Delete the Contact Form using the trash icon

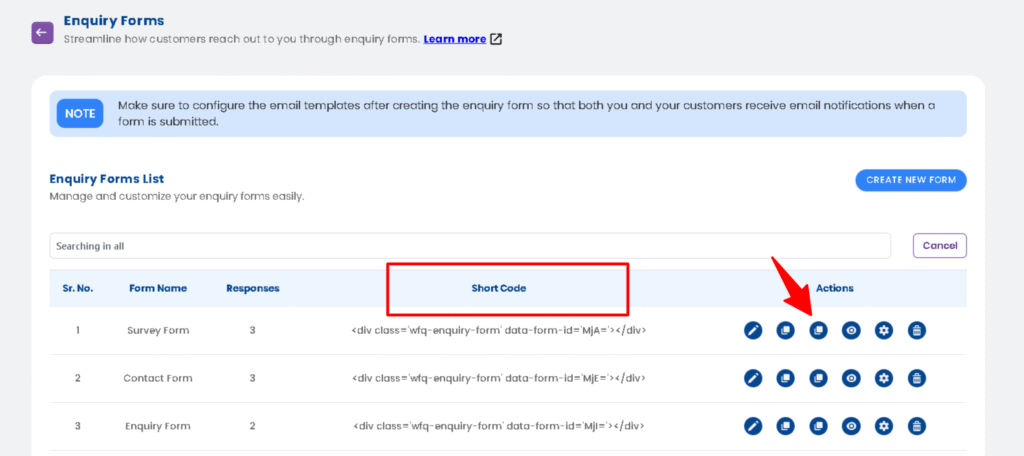917,378
